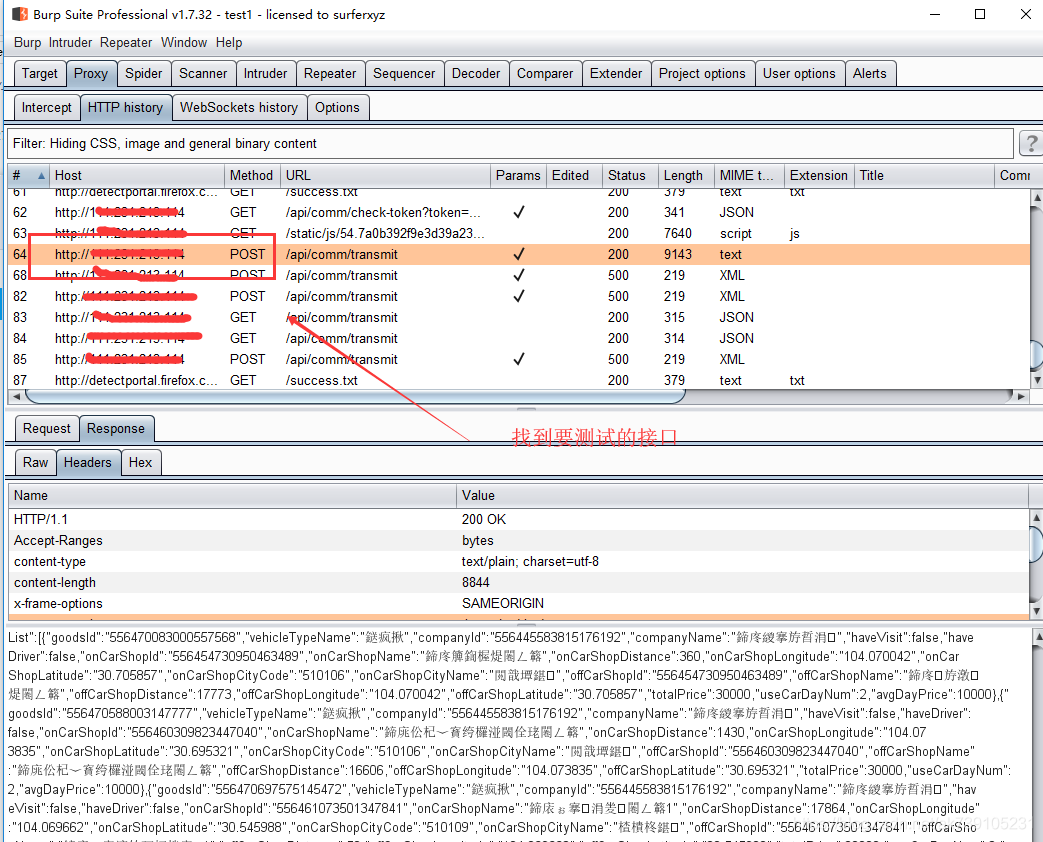The width and height of the screenshot is (1043, 842).
Task: Sort history by URL column
Action: click(385, 176)
